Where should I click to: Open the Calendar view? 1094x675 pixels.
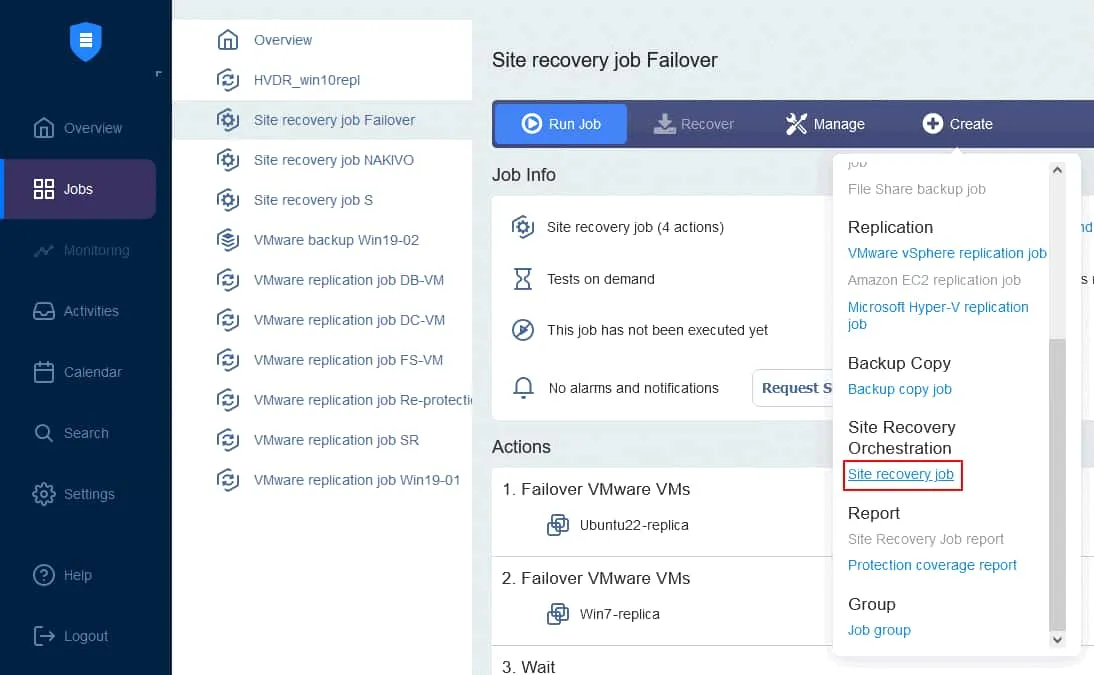(44, 371)
